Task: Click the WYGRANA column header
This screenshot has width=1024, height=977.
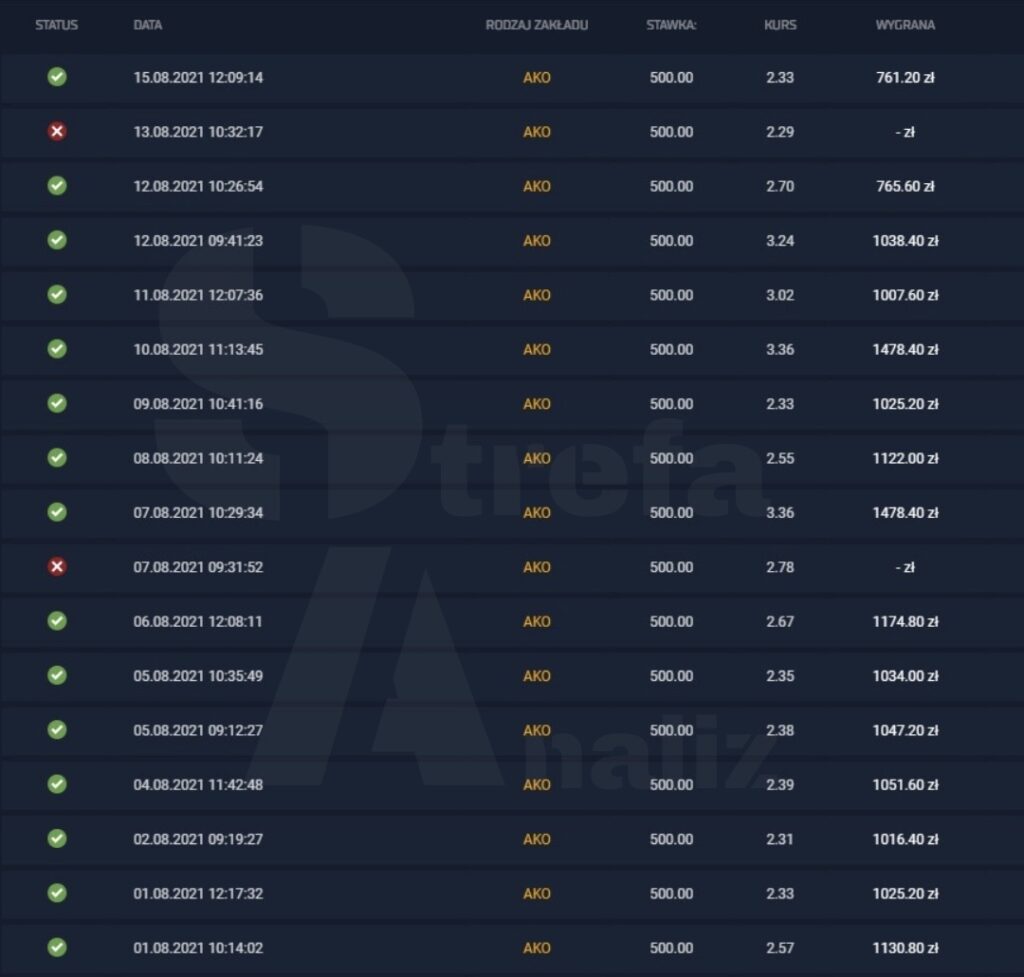Action: point(905,25)
